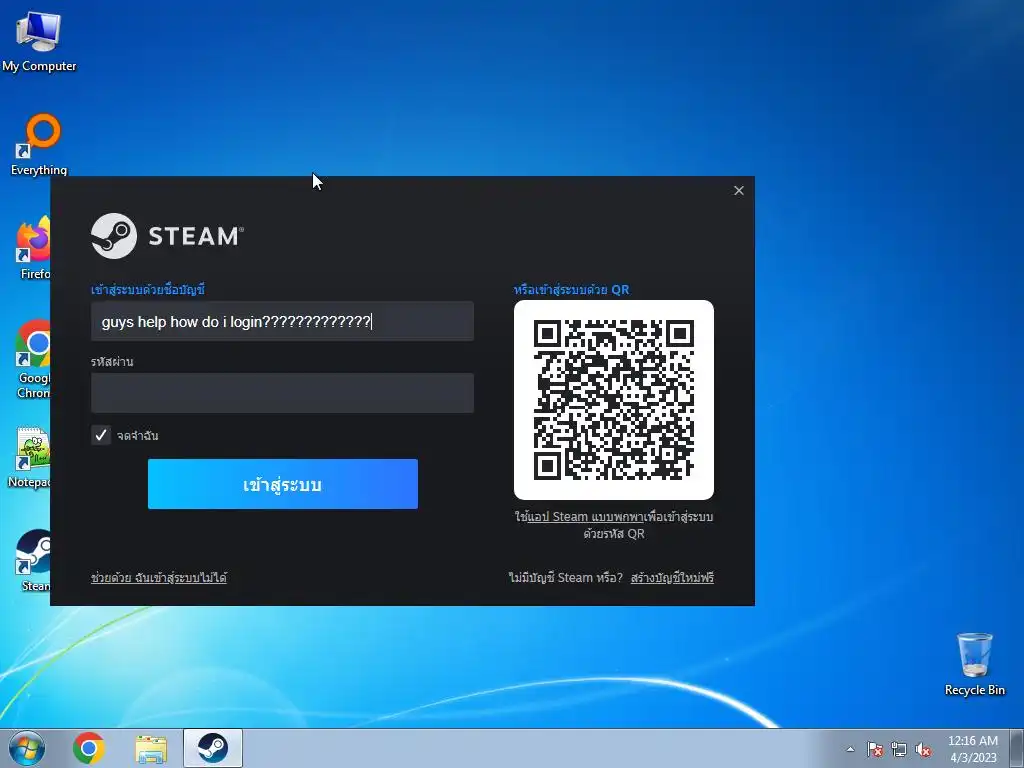Open the create a free account link
The height and width of the screenshot is (768, 1024).
point(672,578)
